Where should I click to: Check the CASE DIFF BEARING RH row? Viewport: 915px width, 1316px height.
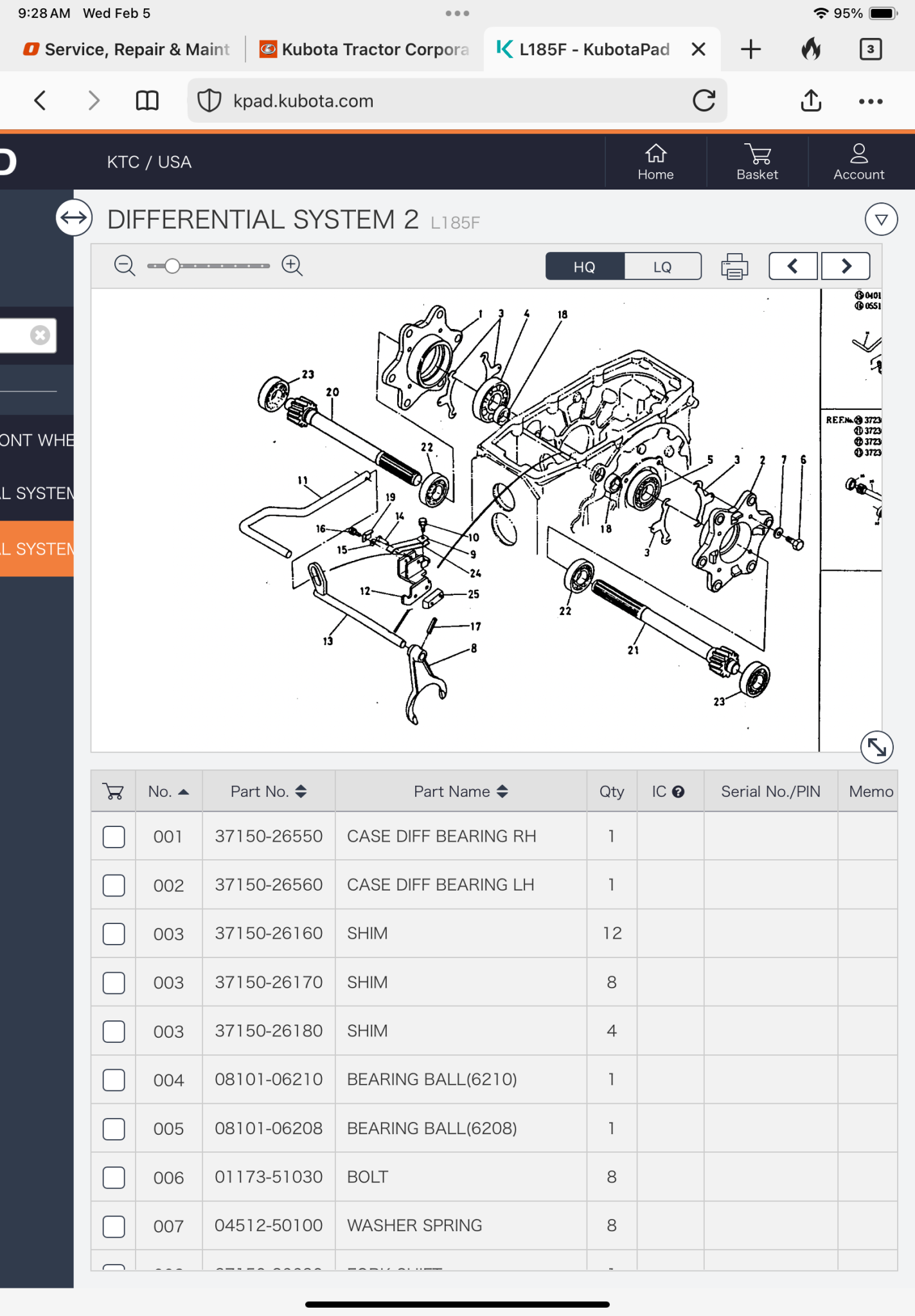pyautogui.click(x=114, y=837)
